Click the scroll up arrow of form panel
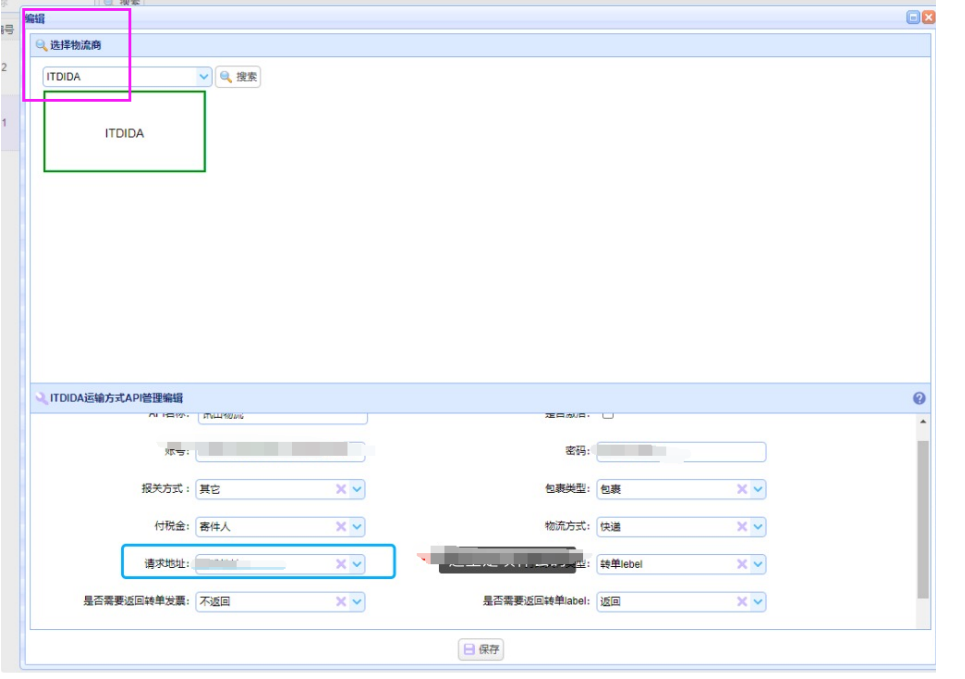Image resolution: width=965 pixels, height=679 pixels. pyautogui.click(x=923, y=422)
